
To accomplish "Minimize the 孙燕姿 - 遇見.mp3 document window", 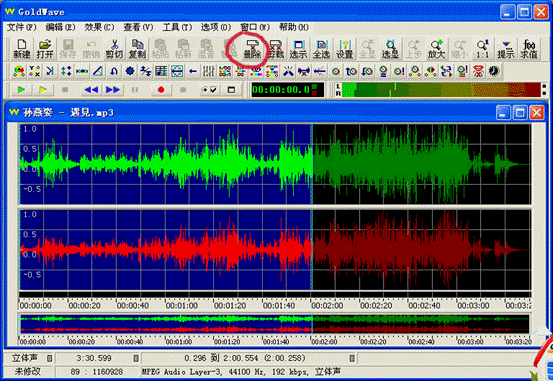I will (x=503, y=113).
